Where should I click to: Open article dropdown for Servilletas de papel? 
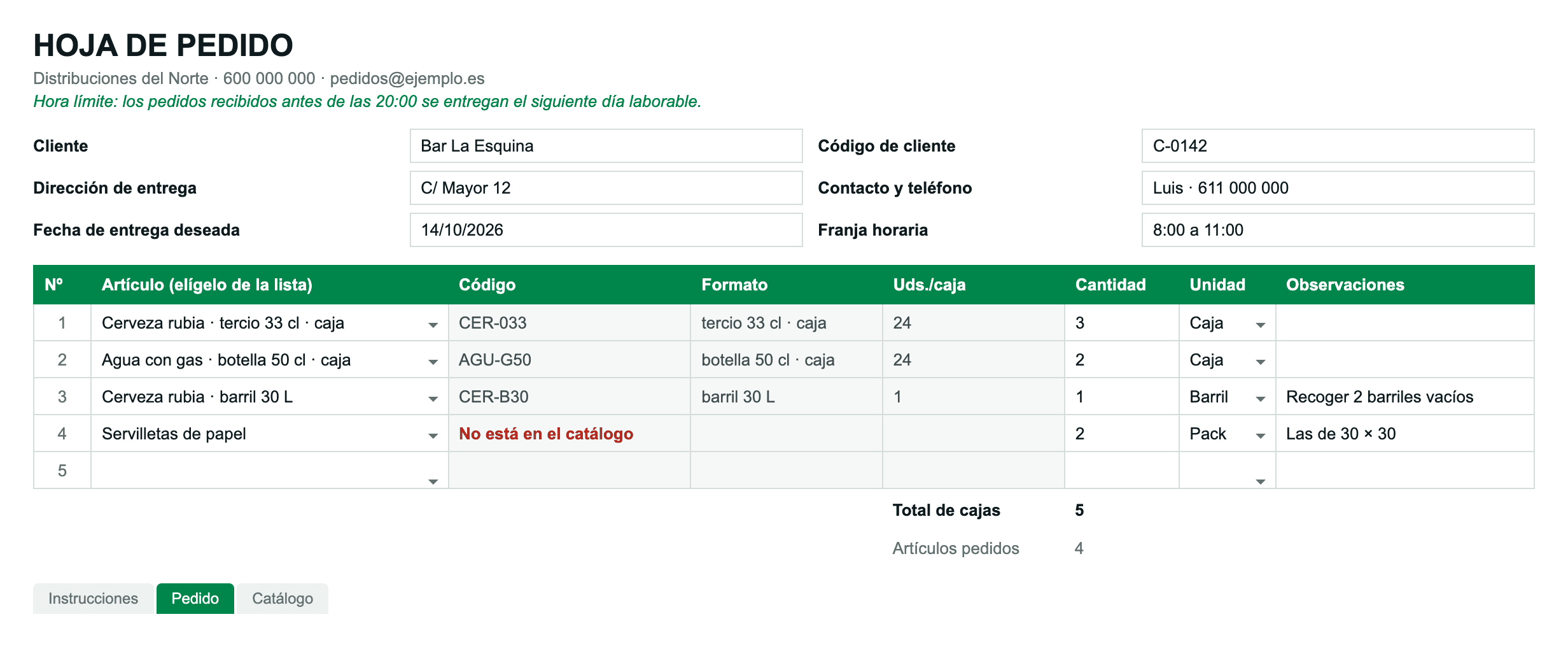click(433, 436)
